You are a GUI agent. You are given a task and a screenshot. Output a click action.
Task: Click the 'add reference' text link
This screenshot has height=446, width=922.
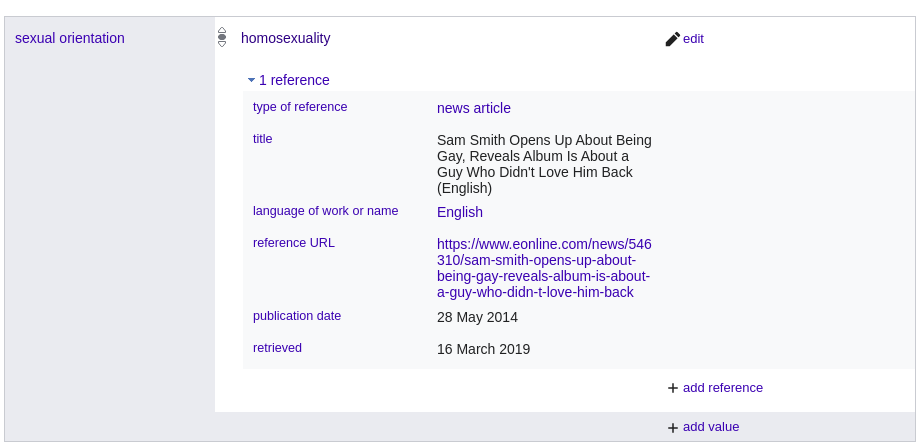(x=722, y=387)
